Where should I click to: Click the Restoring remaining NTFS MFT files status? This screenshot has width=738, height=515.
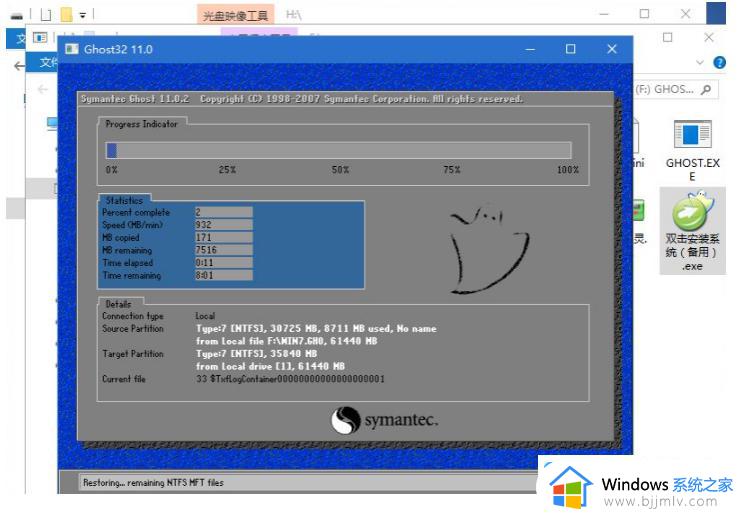(153, 483)
